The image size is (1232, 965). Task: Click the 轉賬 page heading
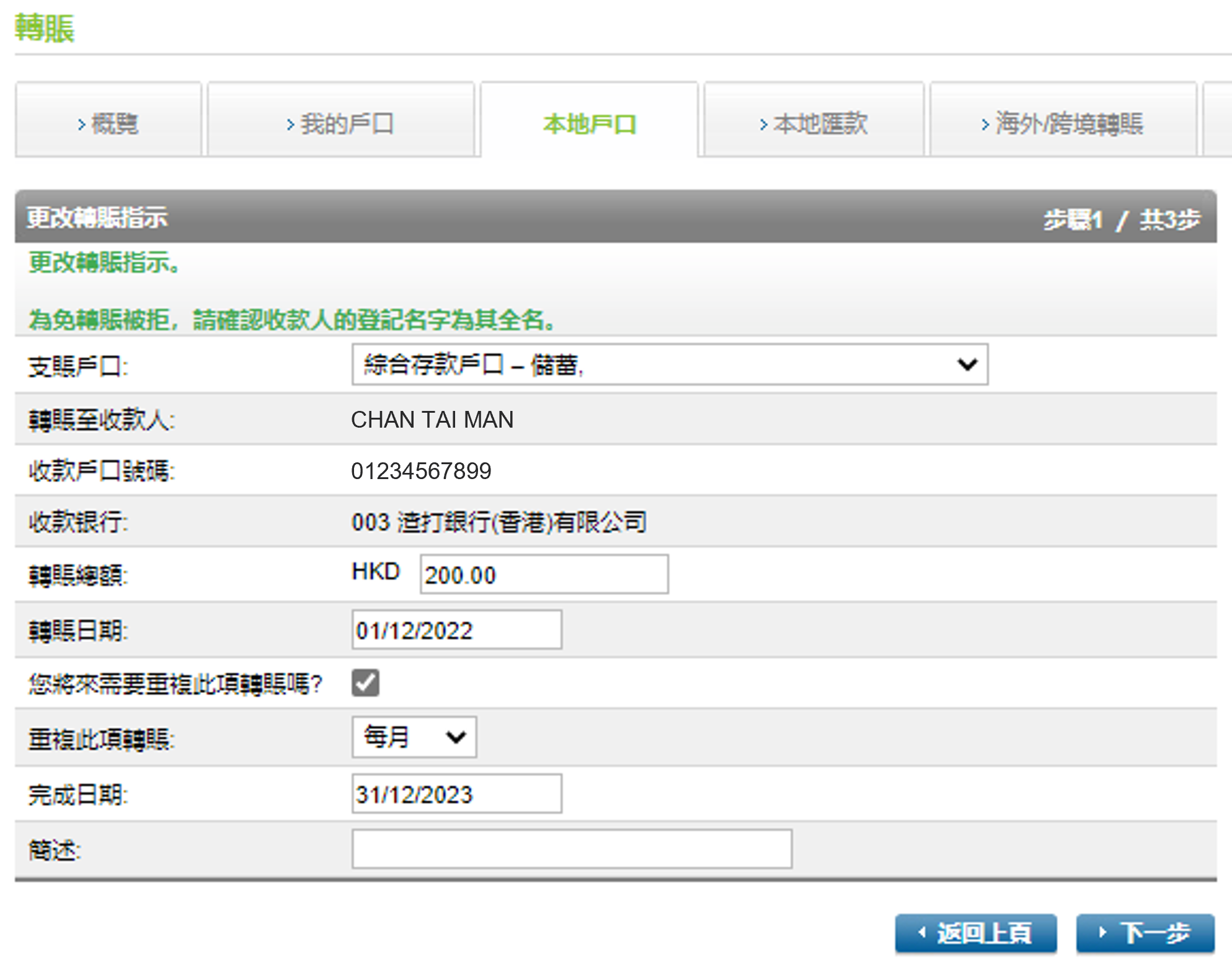[44, 29]
